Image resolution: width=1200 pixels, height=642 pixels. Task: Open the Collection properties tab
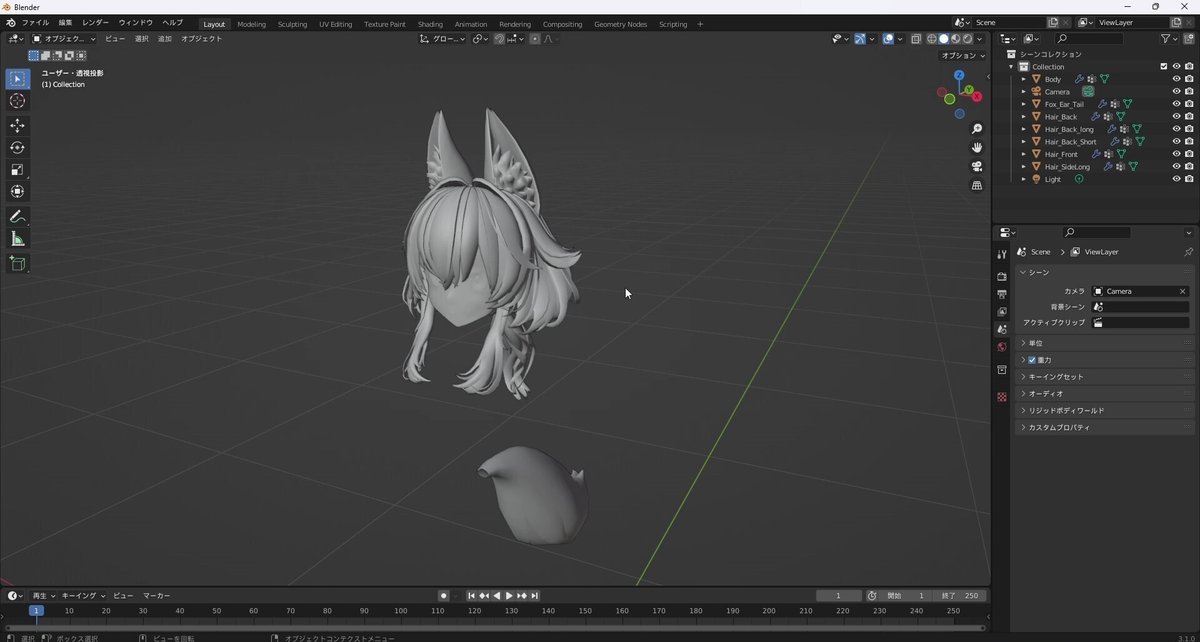pos(1002,370)
